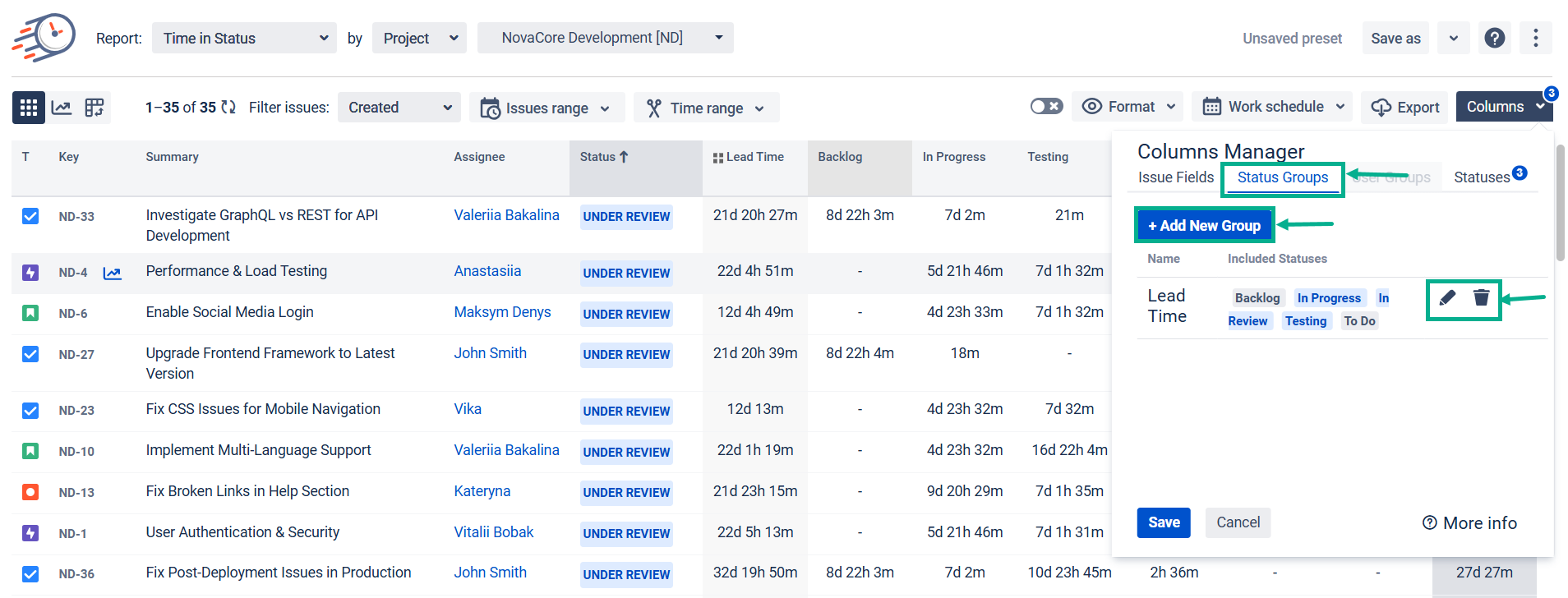1568x598 pixels.
Task: Open the three-dot more options menu
Action: point(1535,38)
